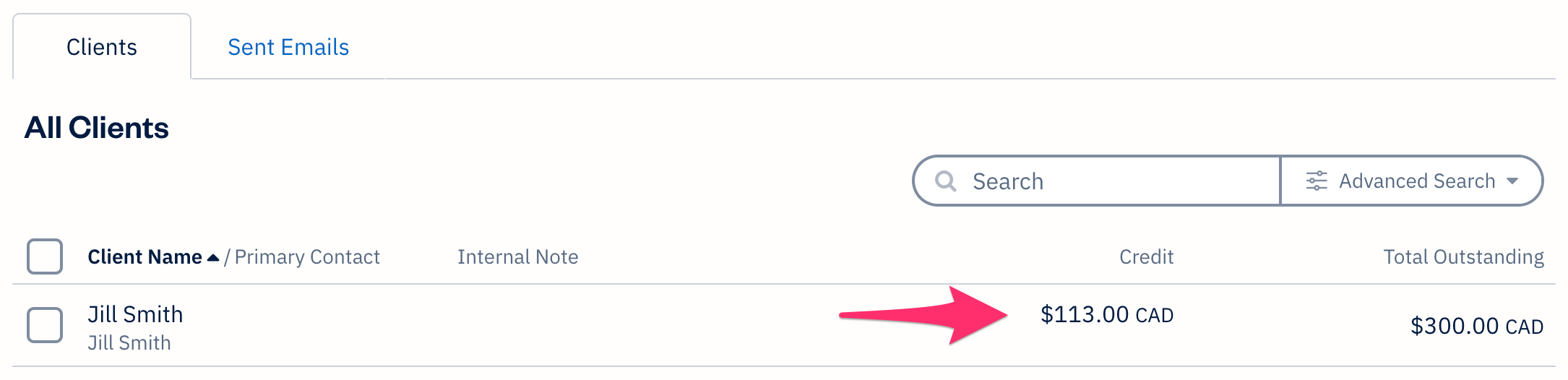Expand the Advanced Search dropdown caret

click(1512, 181)
